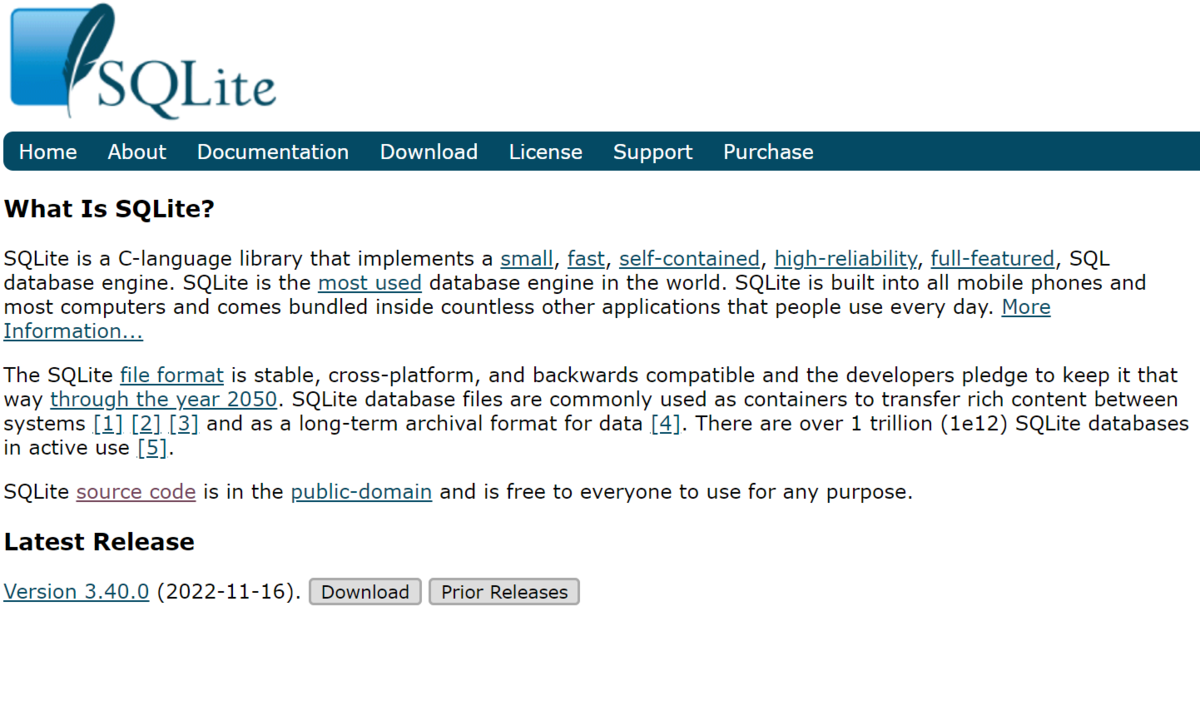Viewport: 1200px width, 706px height.
Task: Click the "(2022-11-16)." release date text
Action: point(229,592)
